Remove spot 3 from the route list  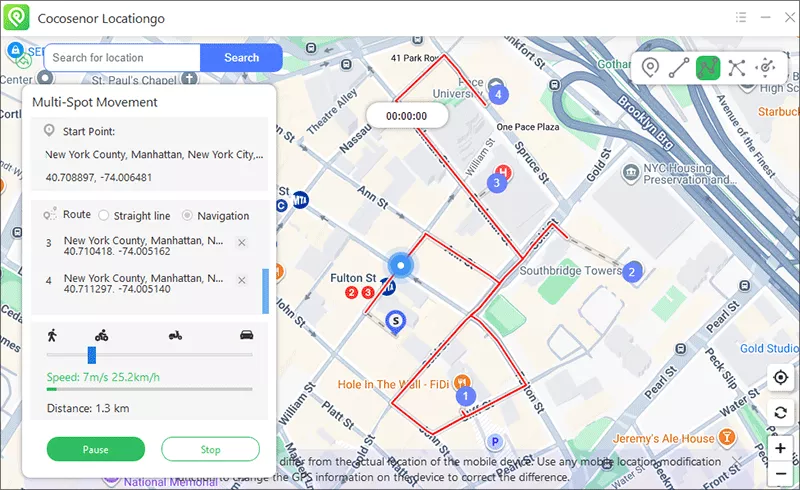pos(241,243)
